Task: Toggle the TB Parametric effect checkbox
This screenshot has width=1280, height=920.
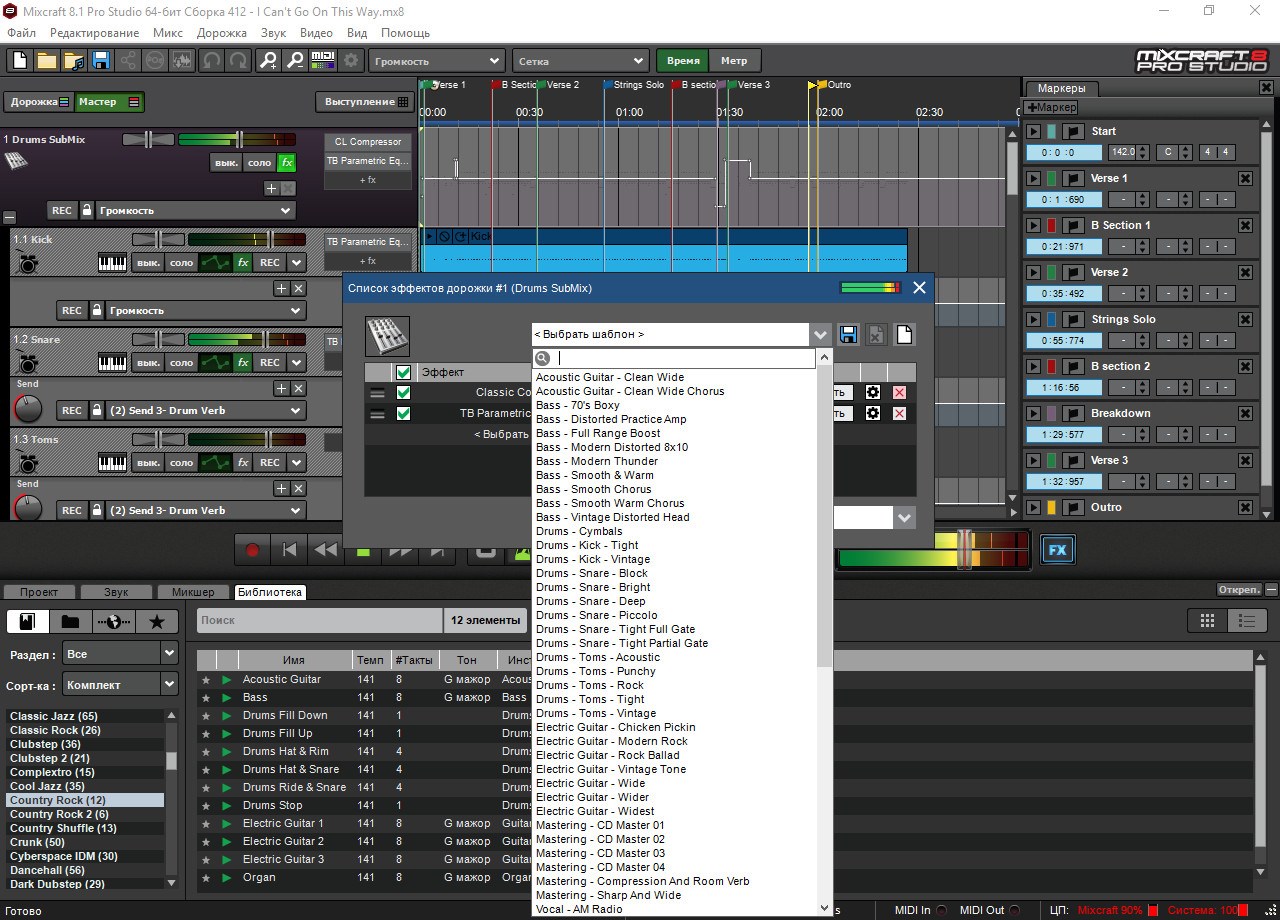Action: point(403,413)
